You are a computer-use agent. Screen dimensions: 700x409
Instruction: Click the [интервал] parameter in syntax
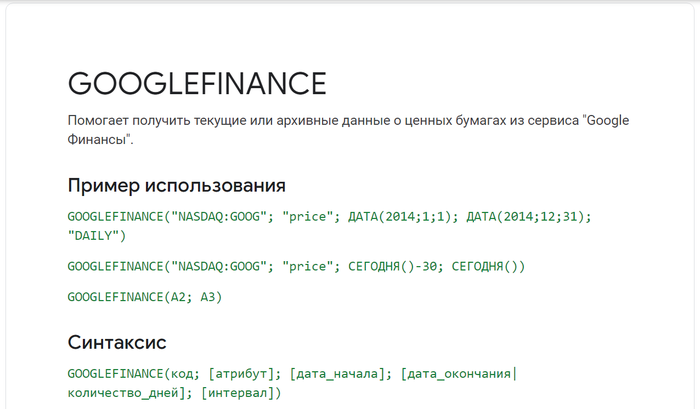coord(238,393)
